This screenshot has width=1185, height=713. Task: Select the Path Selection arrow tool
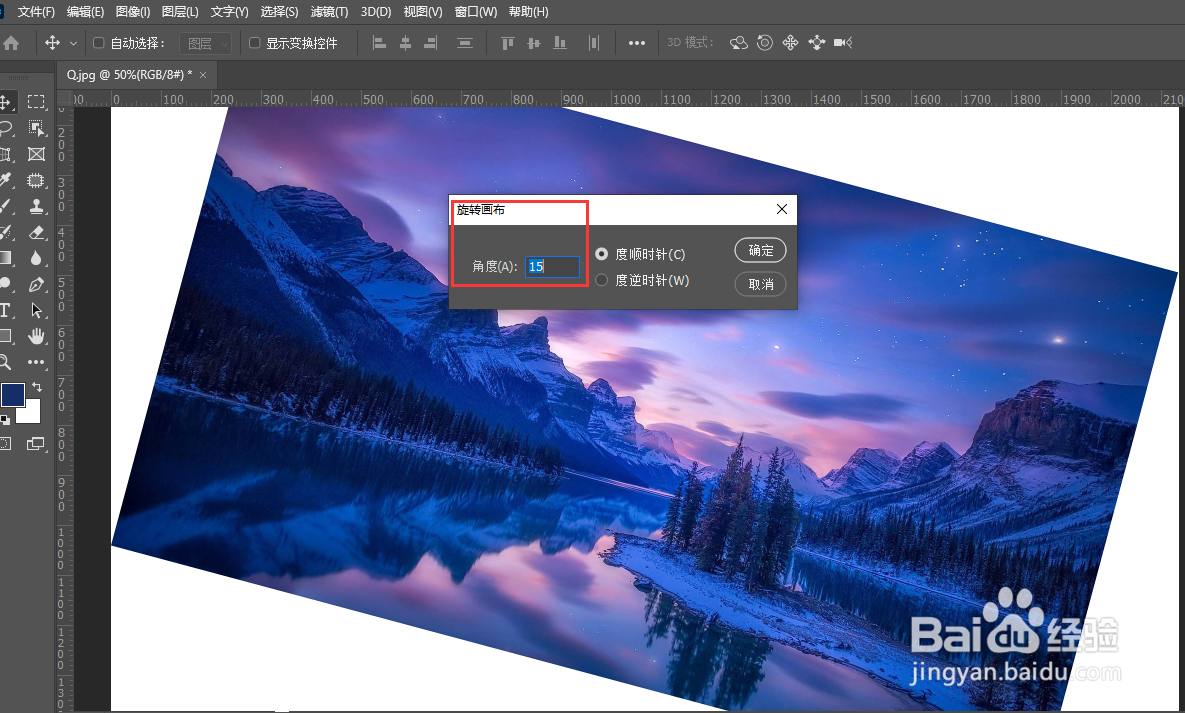click(x=36, y=311)
